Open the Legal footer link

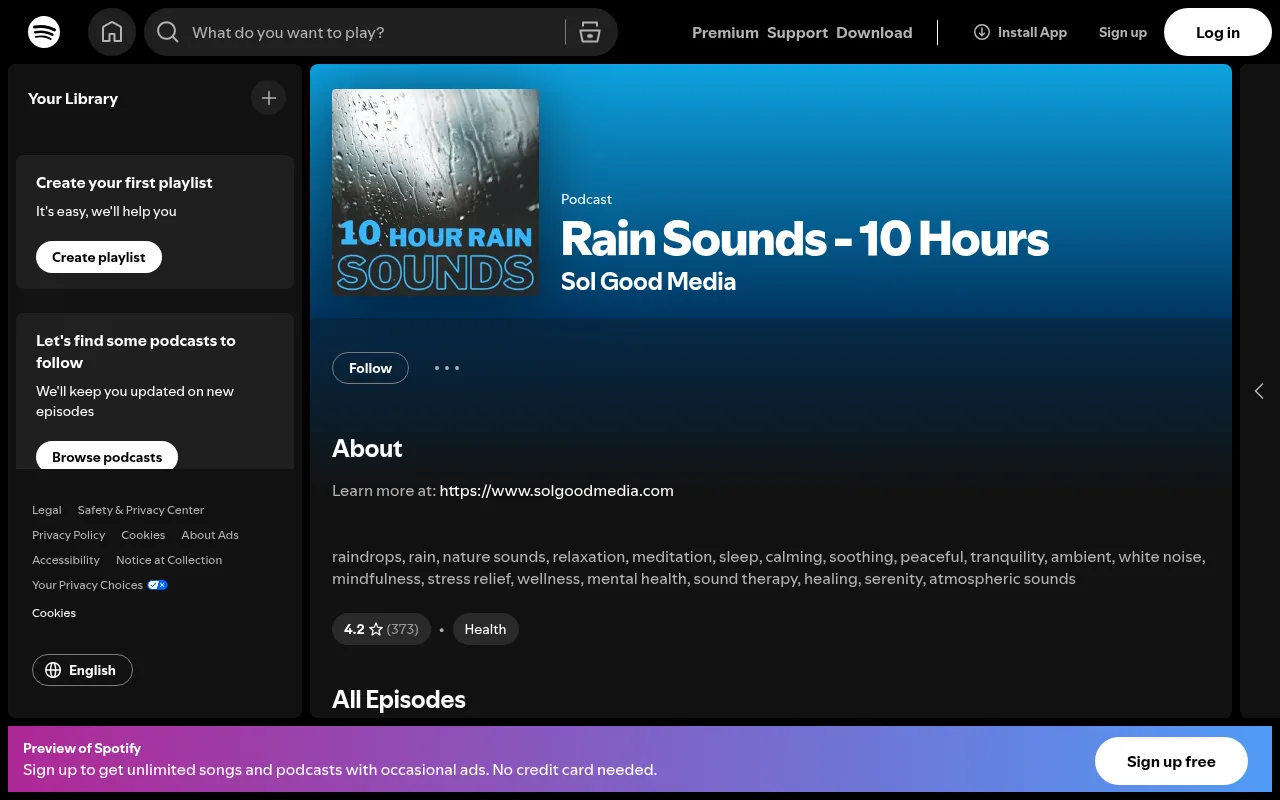click(47, 510)
